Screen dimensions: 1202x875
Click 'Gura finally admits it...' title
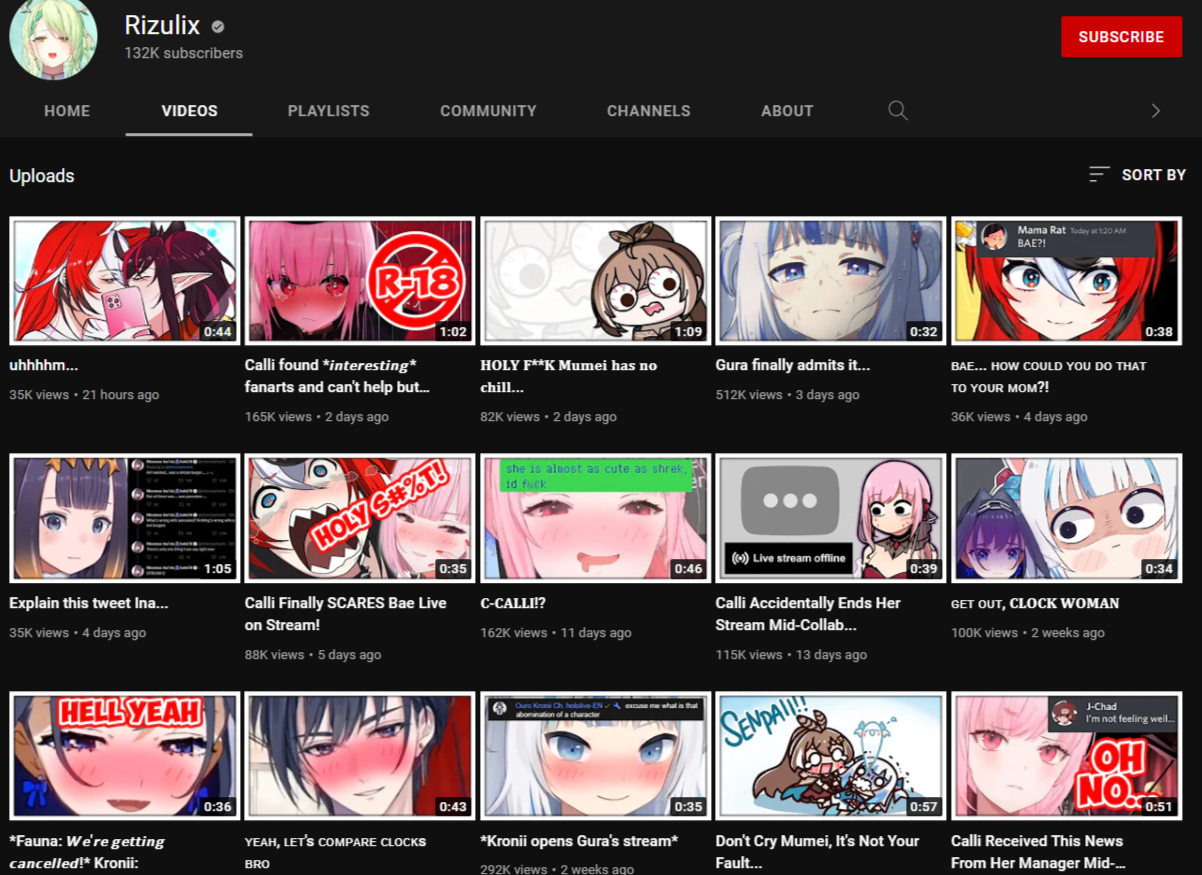click(x=793, y=365)
